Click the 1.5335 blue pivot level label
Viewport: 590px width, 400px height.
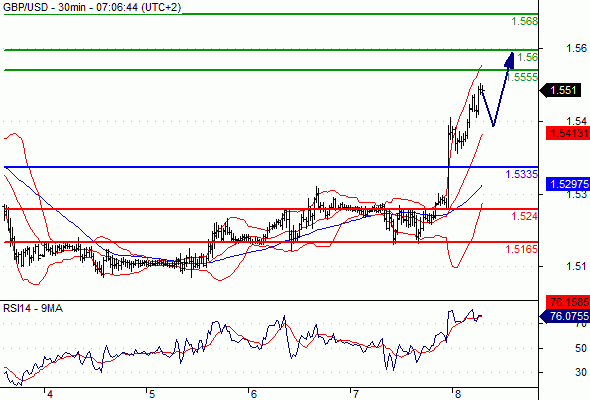pos(522,174)
